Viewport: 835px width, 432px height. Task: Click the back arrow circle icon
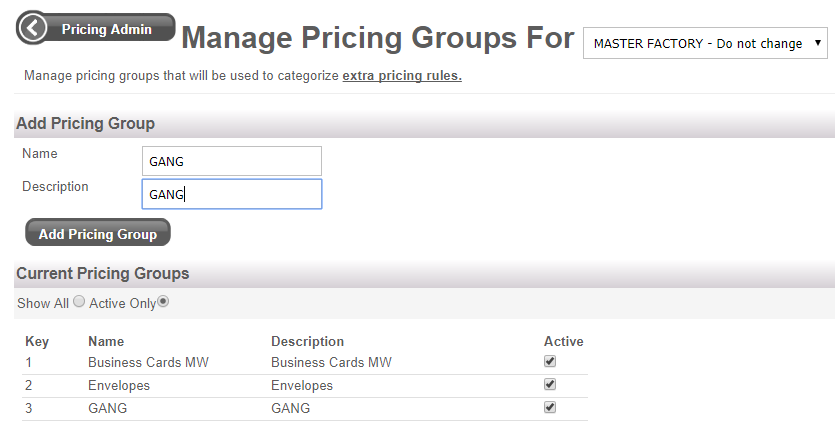33,28
